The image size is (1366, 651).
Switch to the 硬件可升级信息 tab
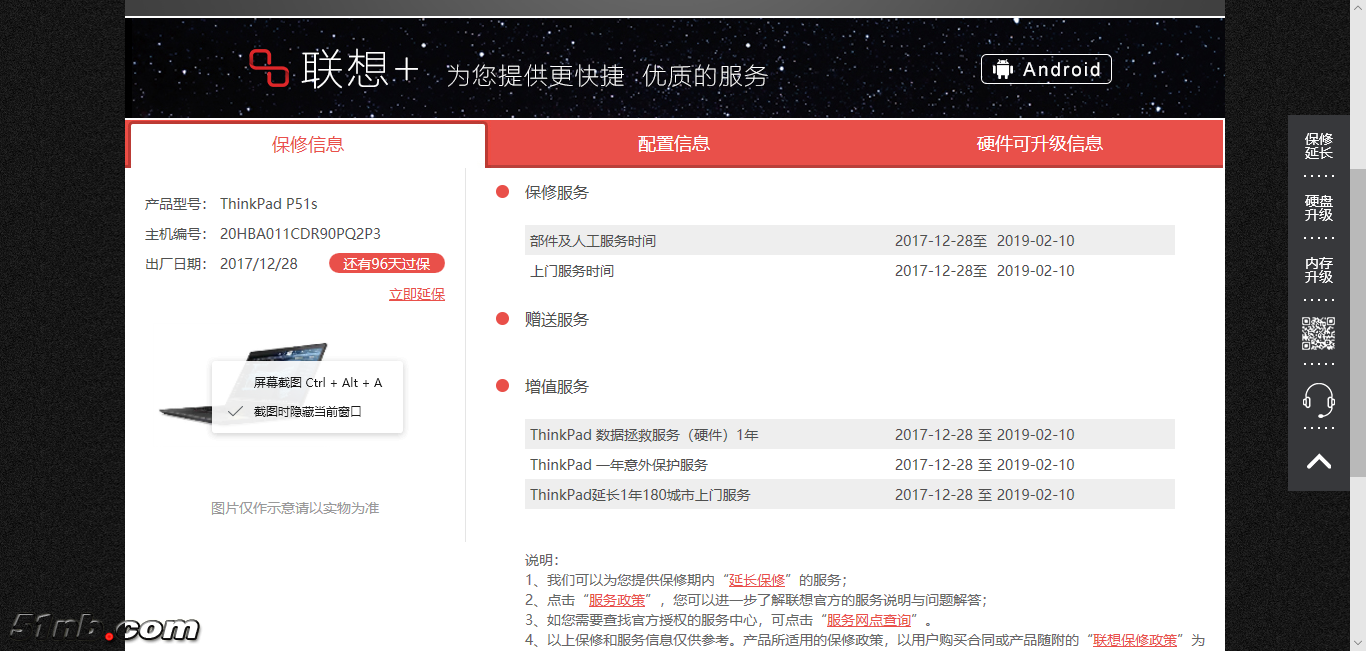coord(1039,144)
